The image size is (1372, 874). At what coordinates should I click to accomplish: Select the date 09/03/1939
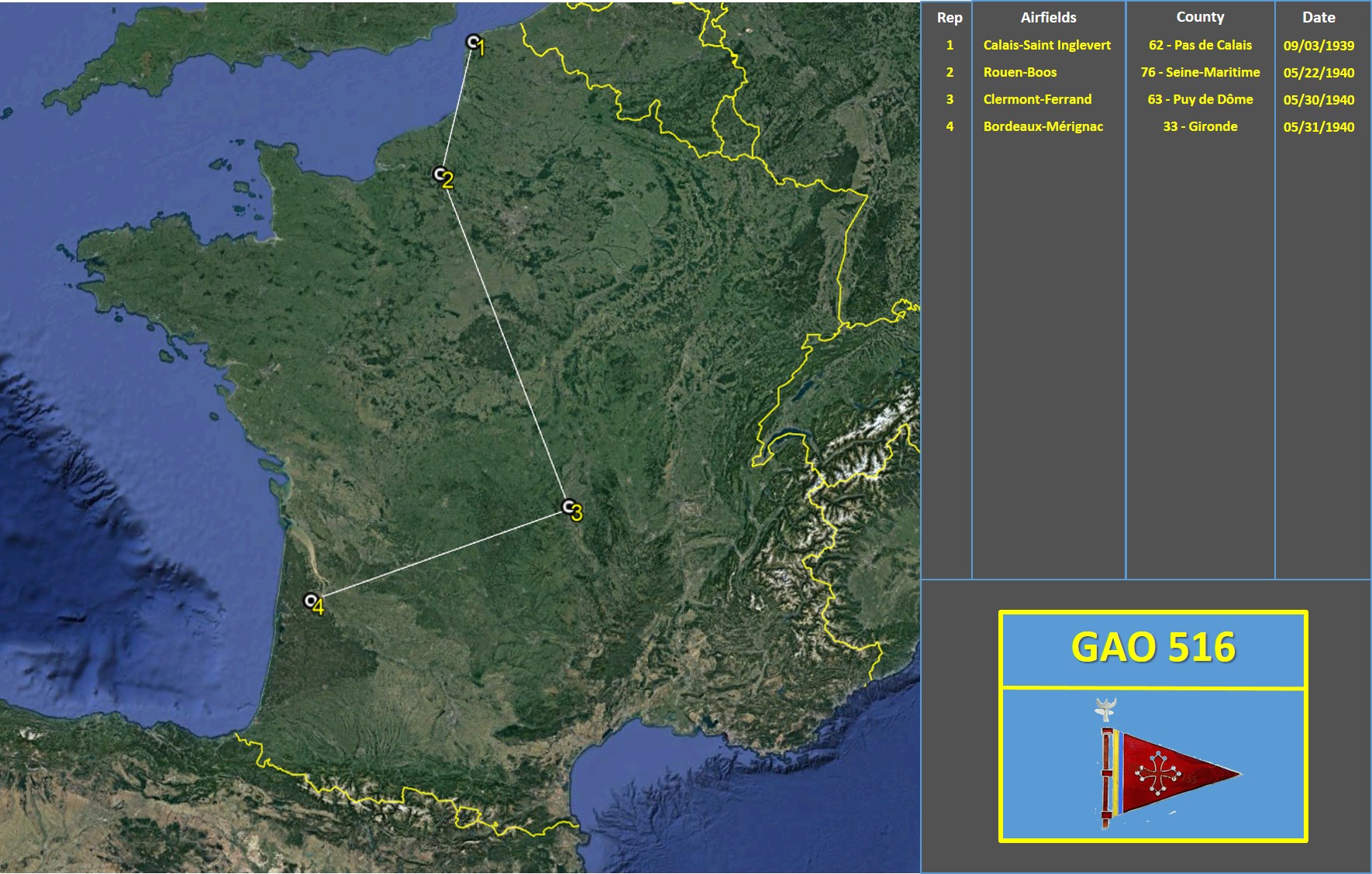point(1319,46)
